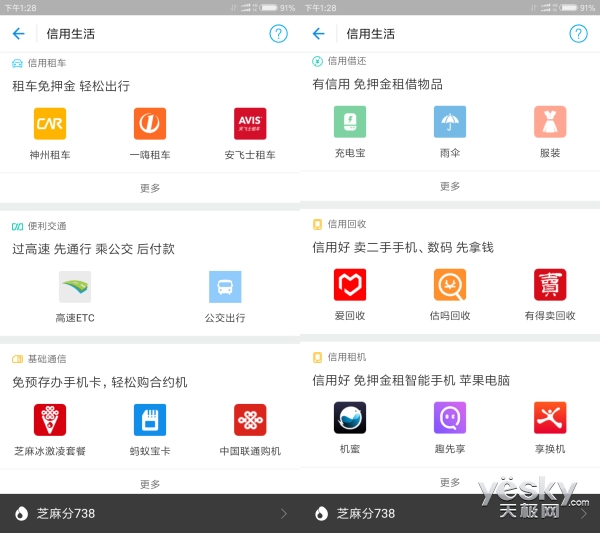The image size is (600, 533).
Task: Open 雨伞 umbrella rental icon
Action: point(450,122)
